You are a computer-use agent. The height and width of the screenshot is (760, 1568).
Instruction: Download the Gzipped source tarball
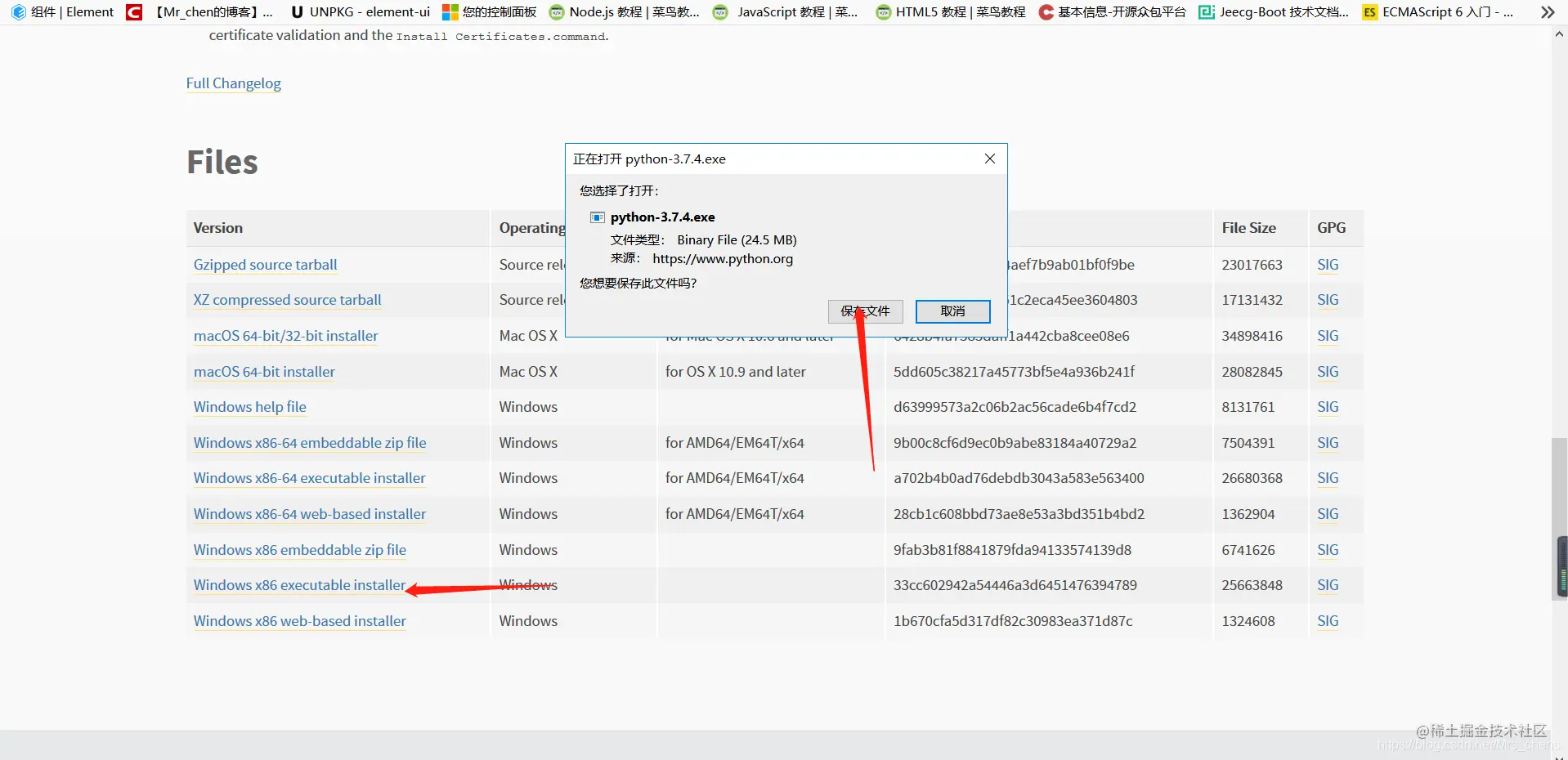265,265
